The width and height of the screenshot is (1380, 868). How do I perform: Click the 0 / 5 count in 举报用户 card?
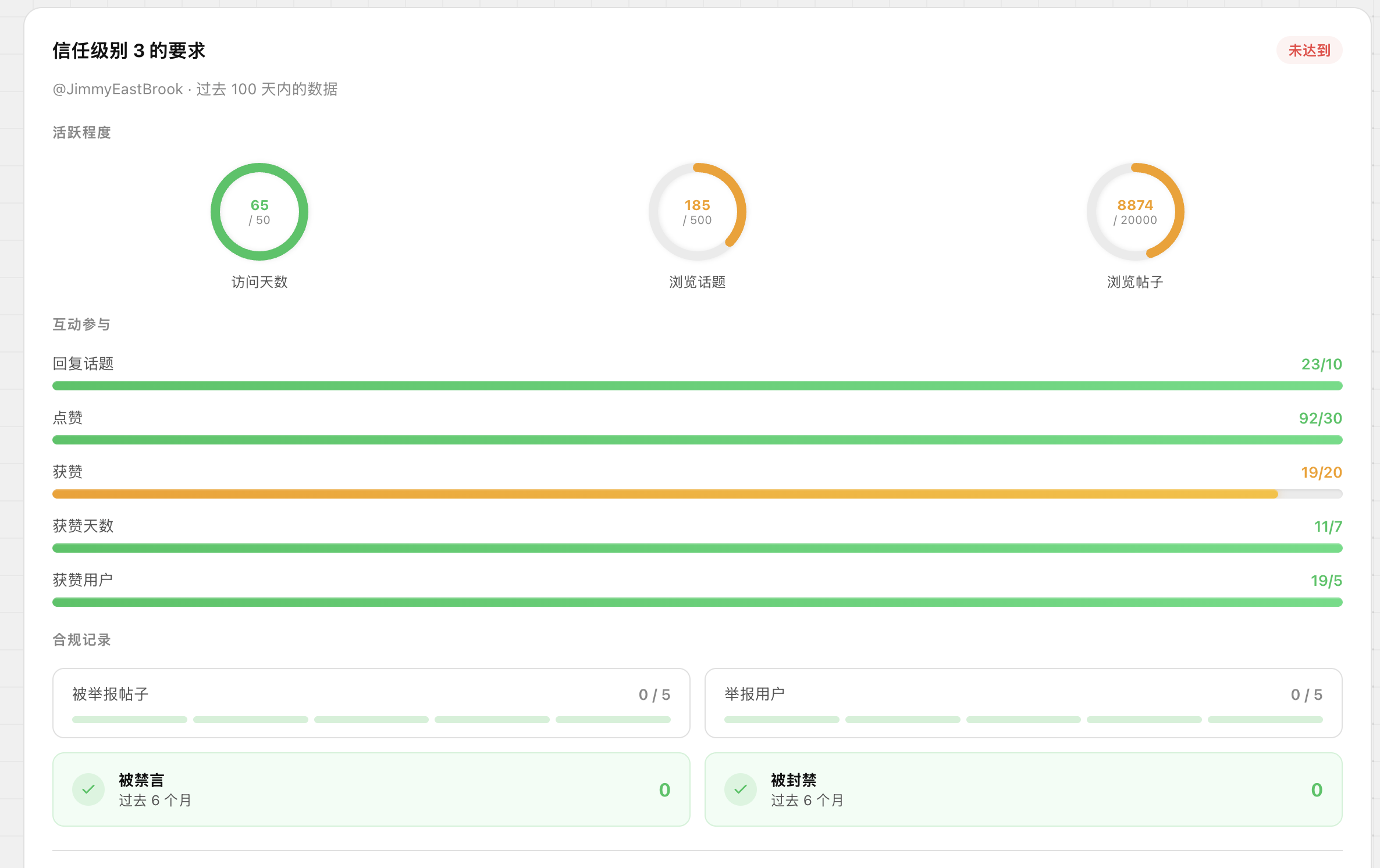click(1306, 695)
